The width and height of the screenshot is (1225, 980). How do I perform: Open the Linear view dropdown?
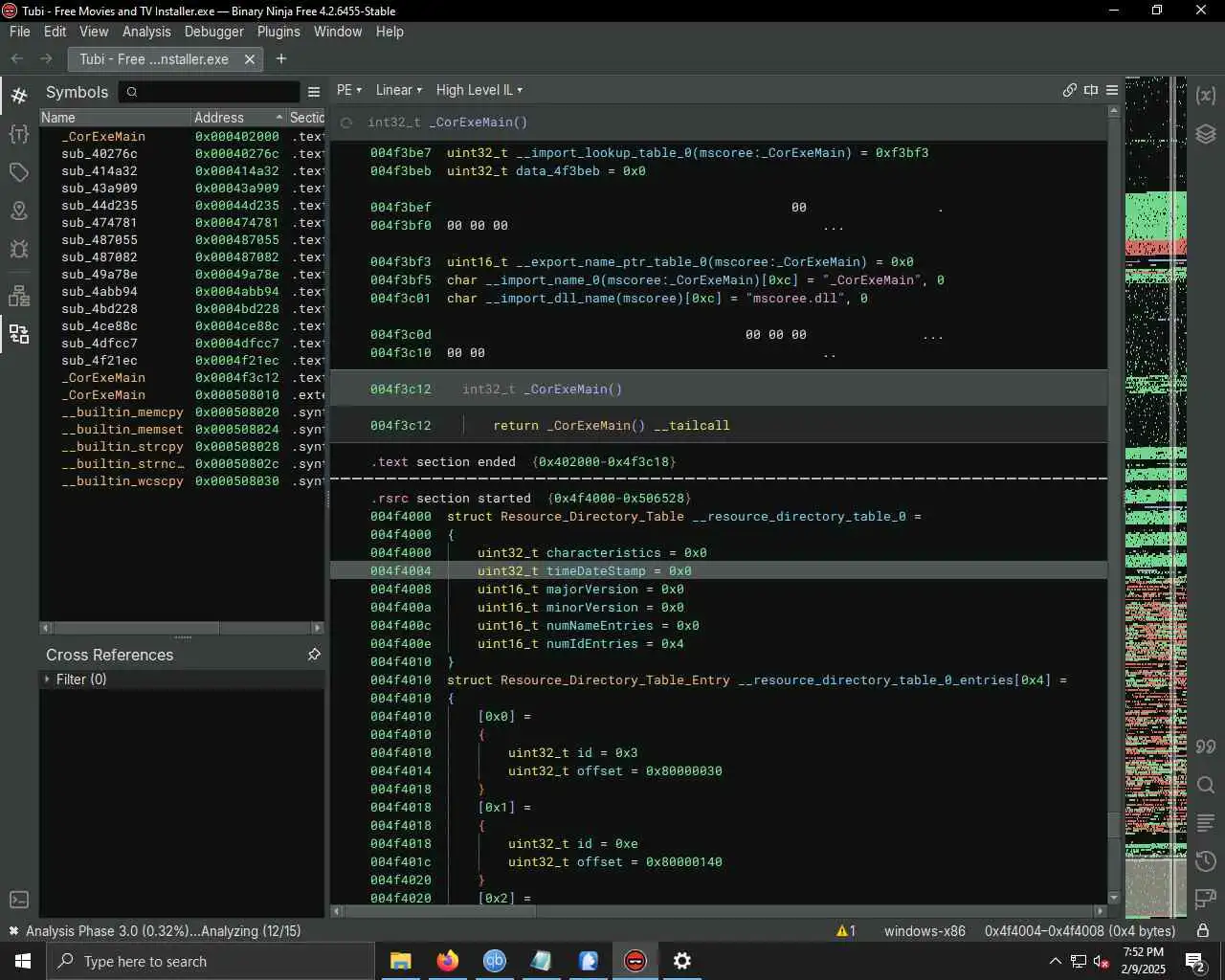(x=398, y=90)
